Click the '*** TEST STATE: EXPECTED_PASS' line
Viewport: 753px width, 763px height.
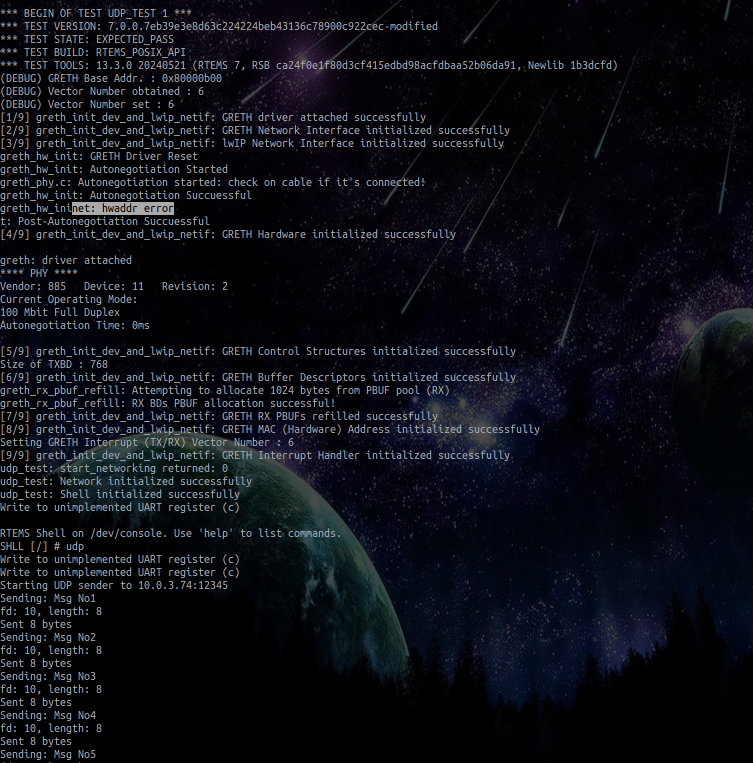click(87, 39)
